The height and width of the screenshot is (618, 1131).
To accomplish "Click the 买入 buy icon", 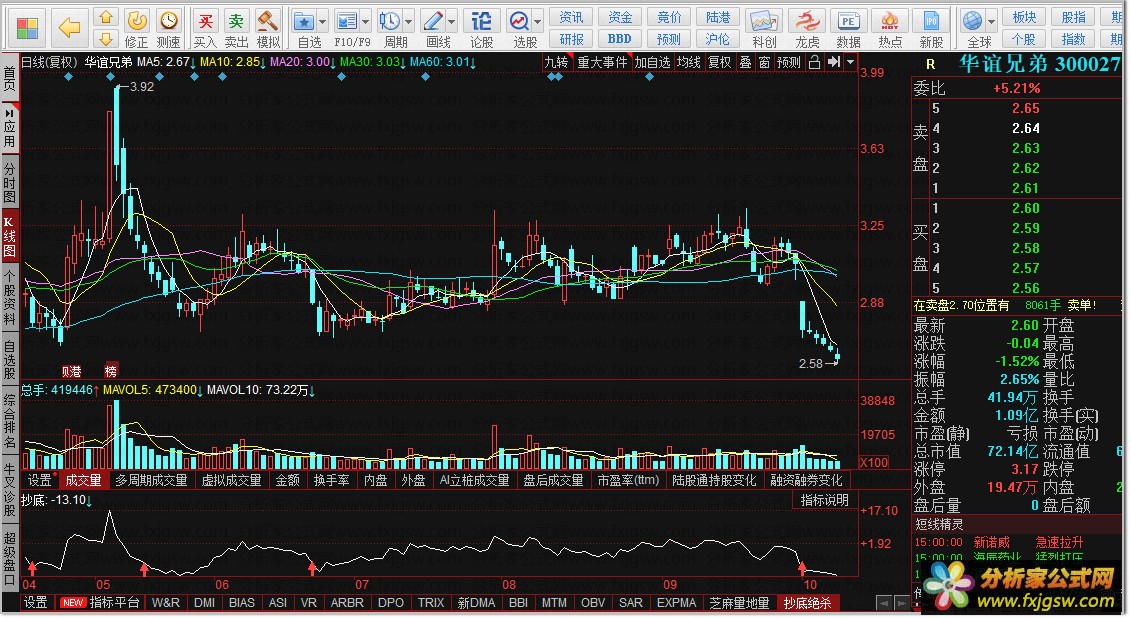I will pyautogui.click(x=206, y=21).
